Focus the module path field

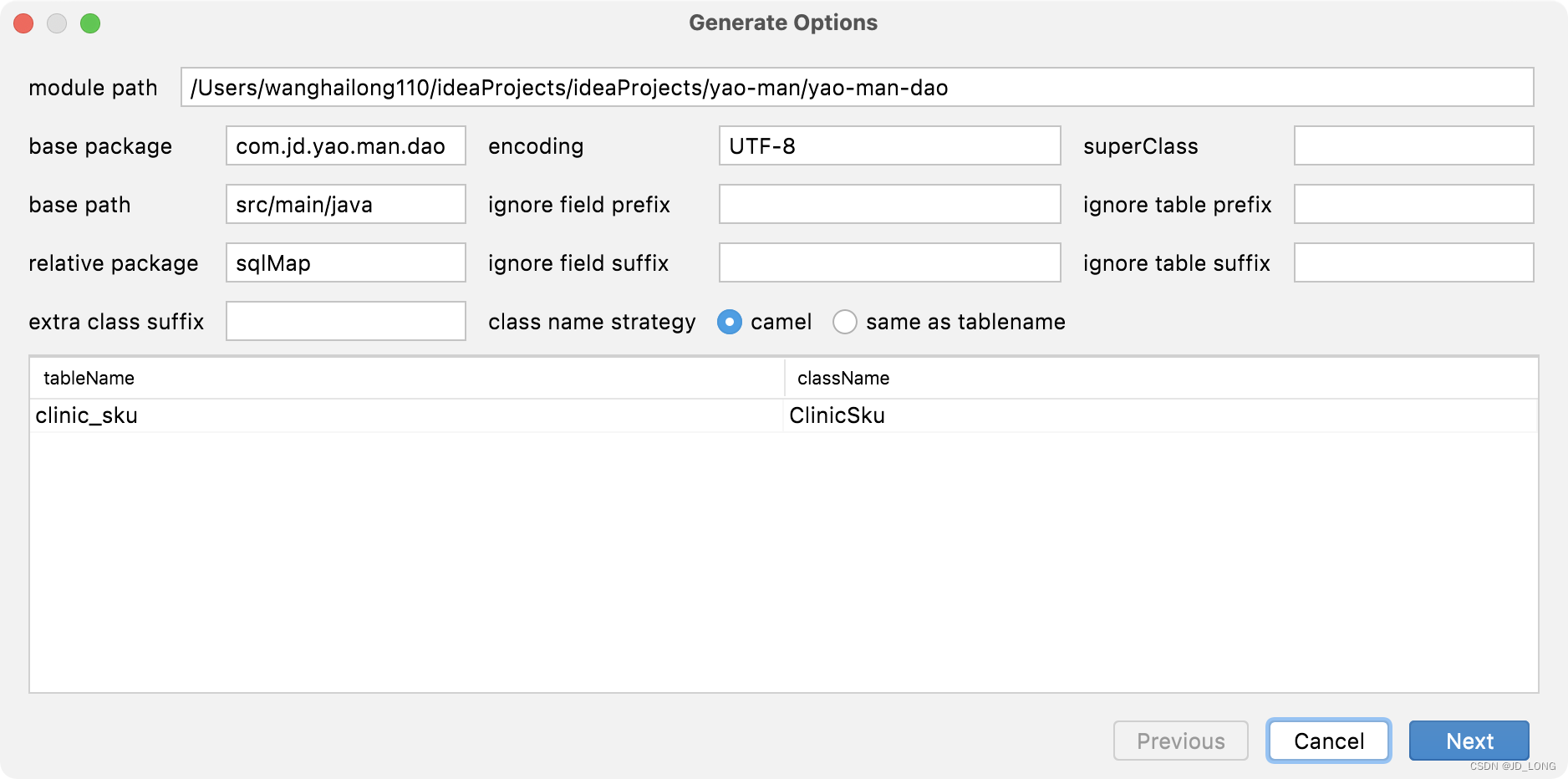pos(858,87)
